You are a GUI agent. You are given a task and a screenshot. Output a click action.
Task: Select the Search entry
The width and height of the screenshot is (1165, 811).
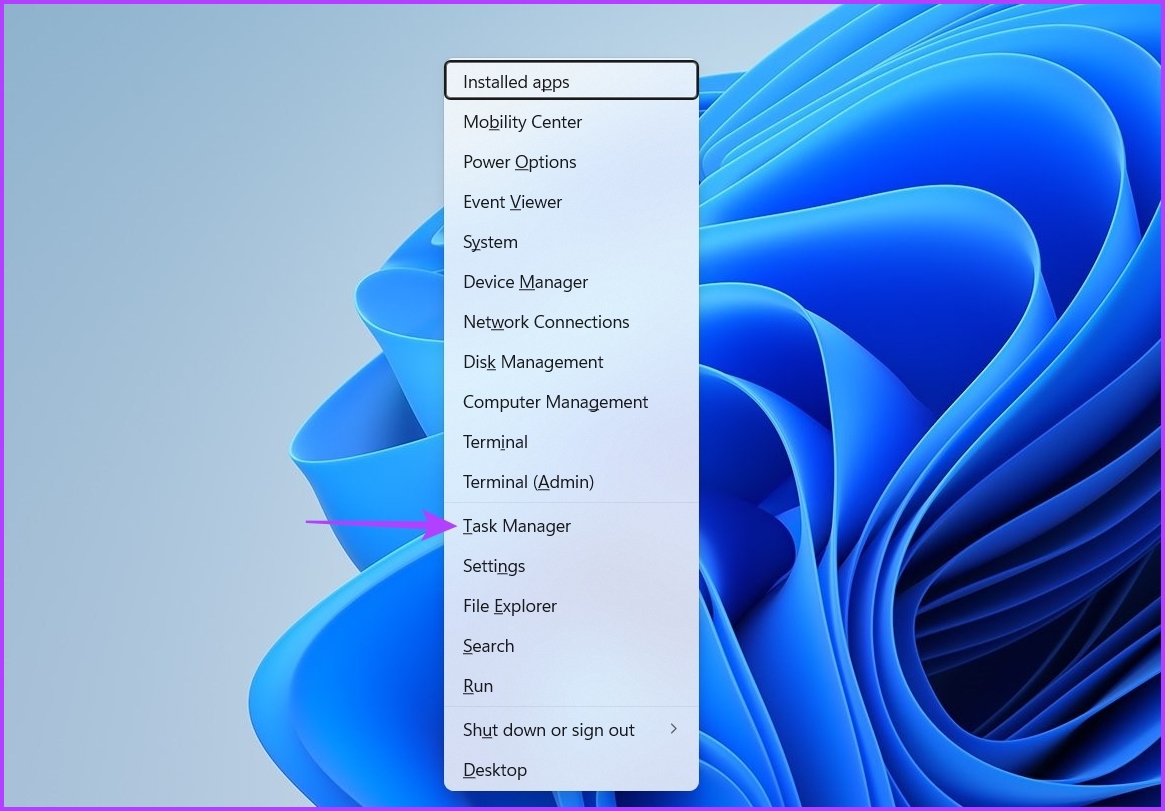pos(571,647)
